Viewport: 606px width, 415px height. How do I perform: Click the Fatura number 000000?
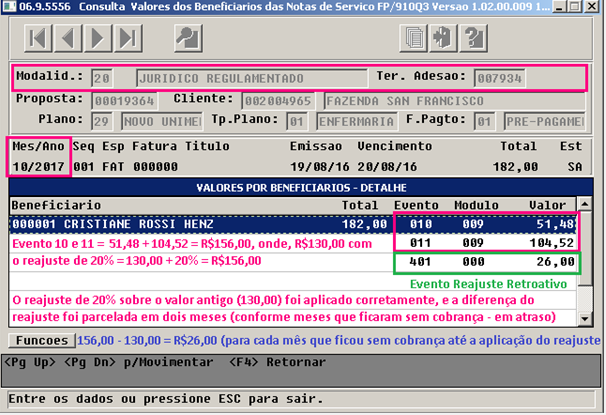(x=155, y=167)
